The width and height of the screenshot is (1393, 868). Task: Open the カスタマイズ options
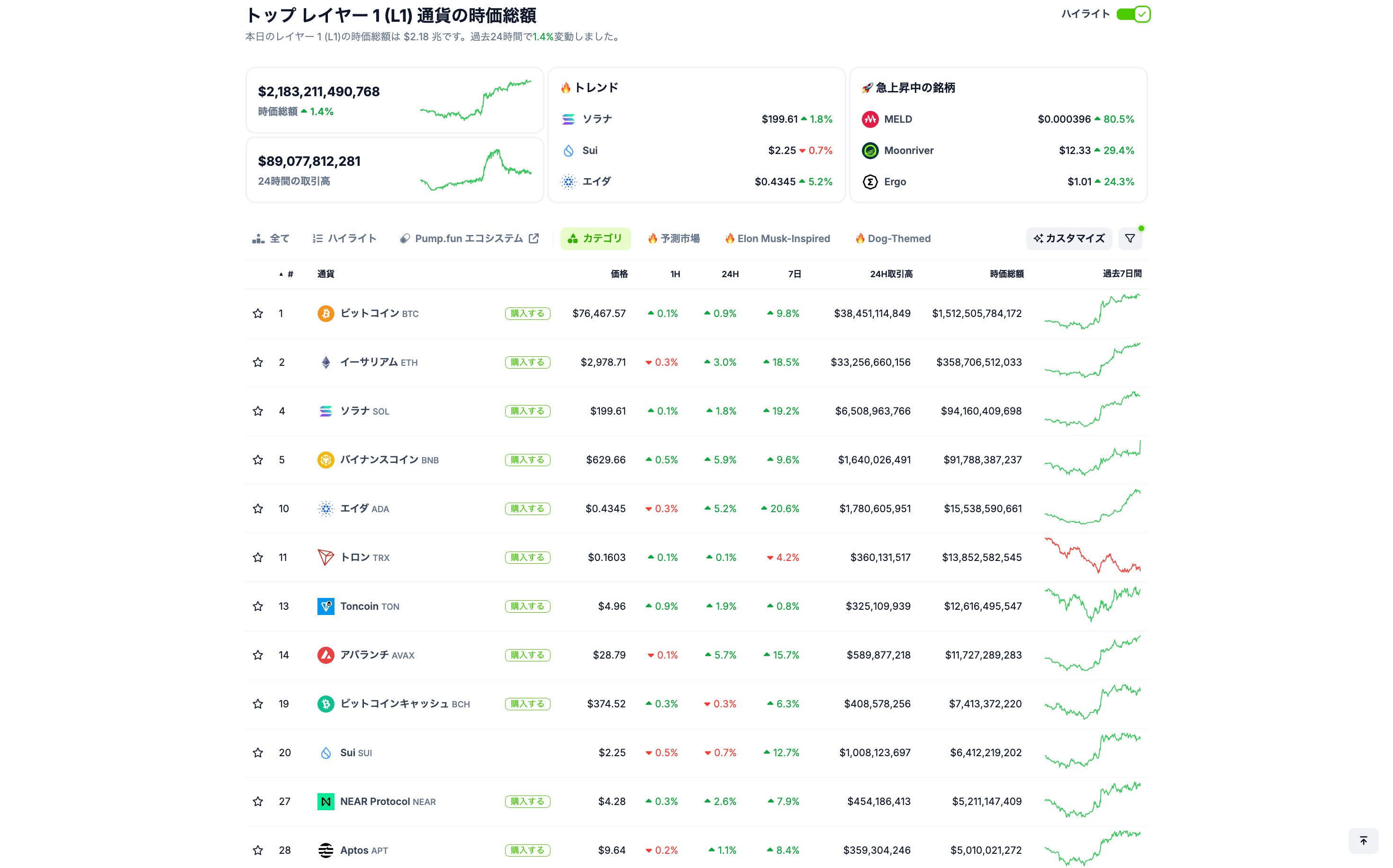point(1069,238)
